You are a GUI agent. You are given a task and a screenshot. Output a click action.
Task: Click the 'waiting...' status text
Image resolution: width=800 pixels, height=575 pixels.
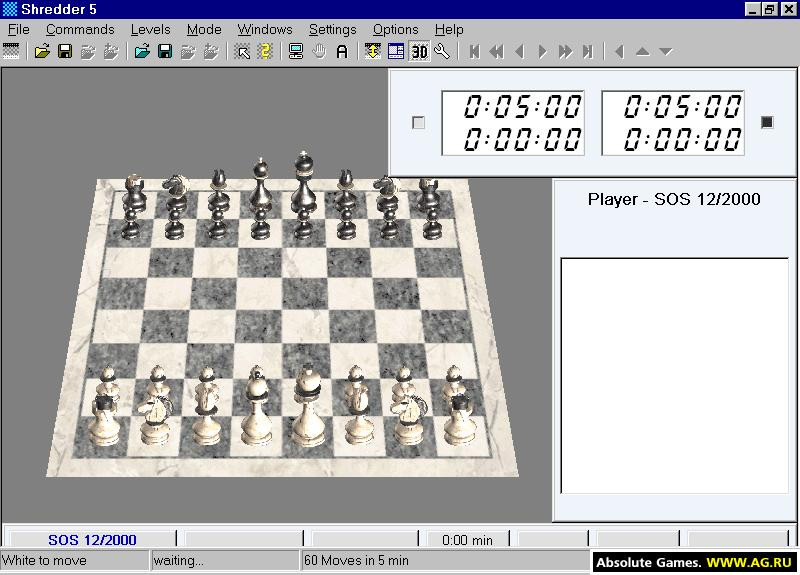coord(179,560)
